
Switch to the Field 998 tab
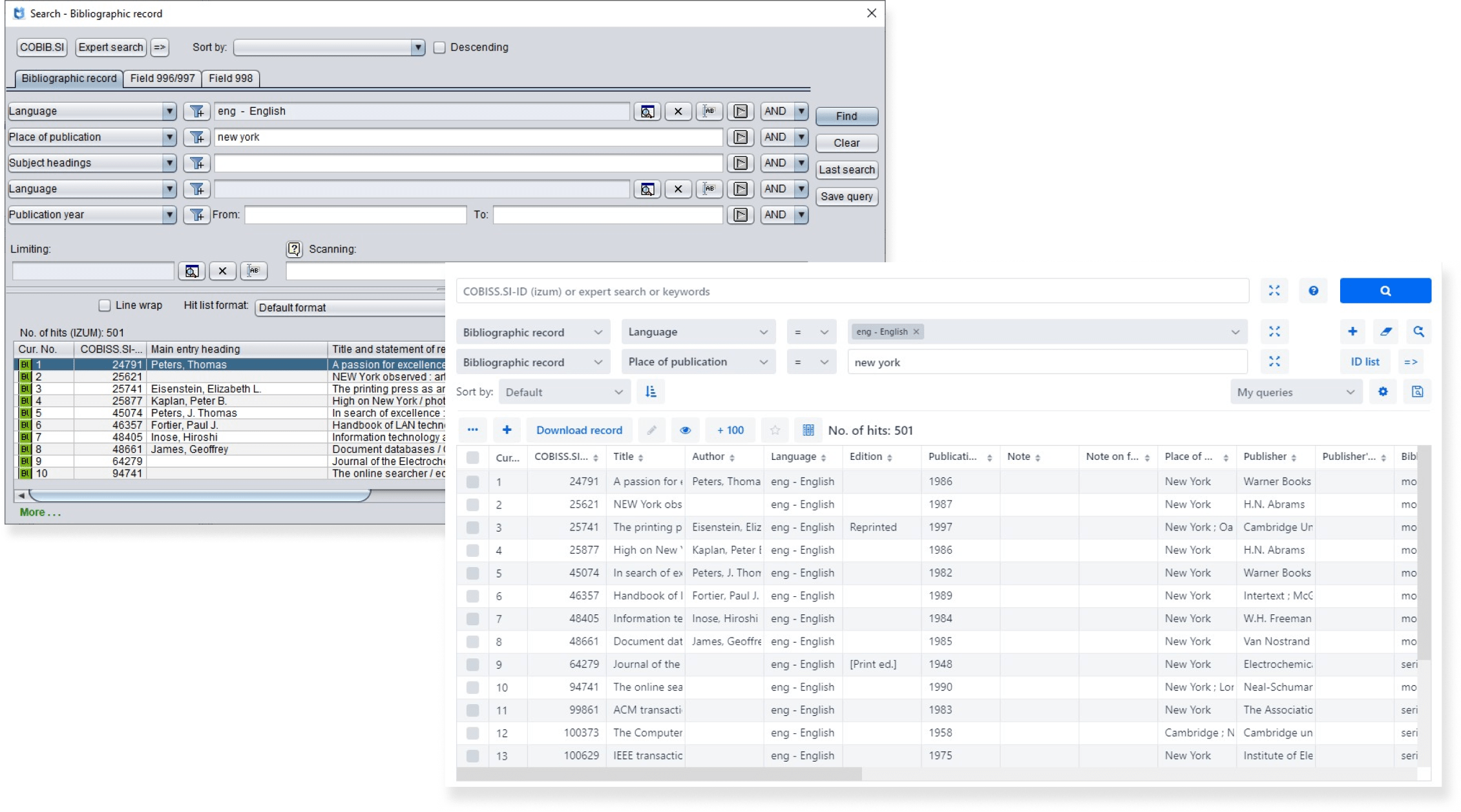[230, 78]
